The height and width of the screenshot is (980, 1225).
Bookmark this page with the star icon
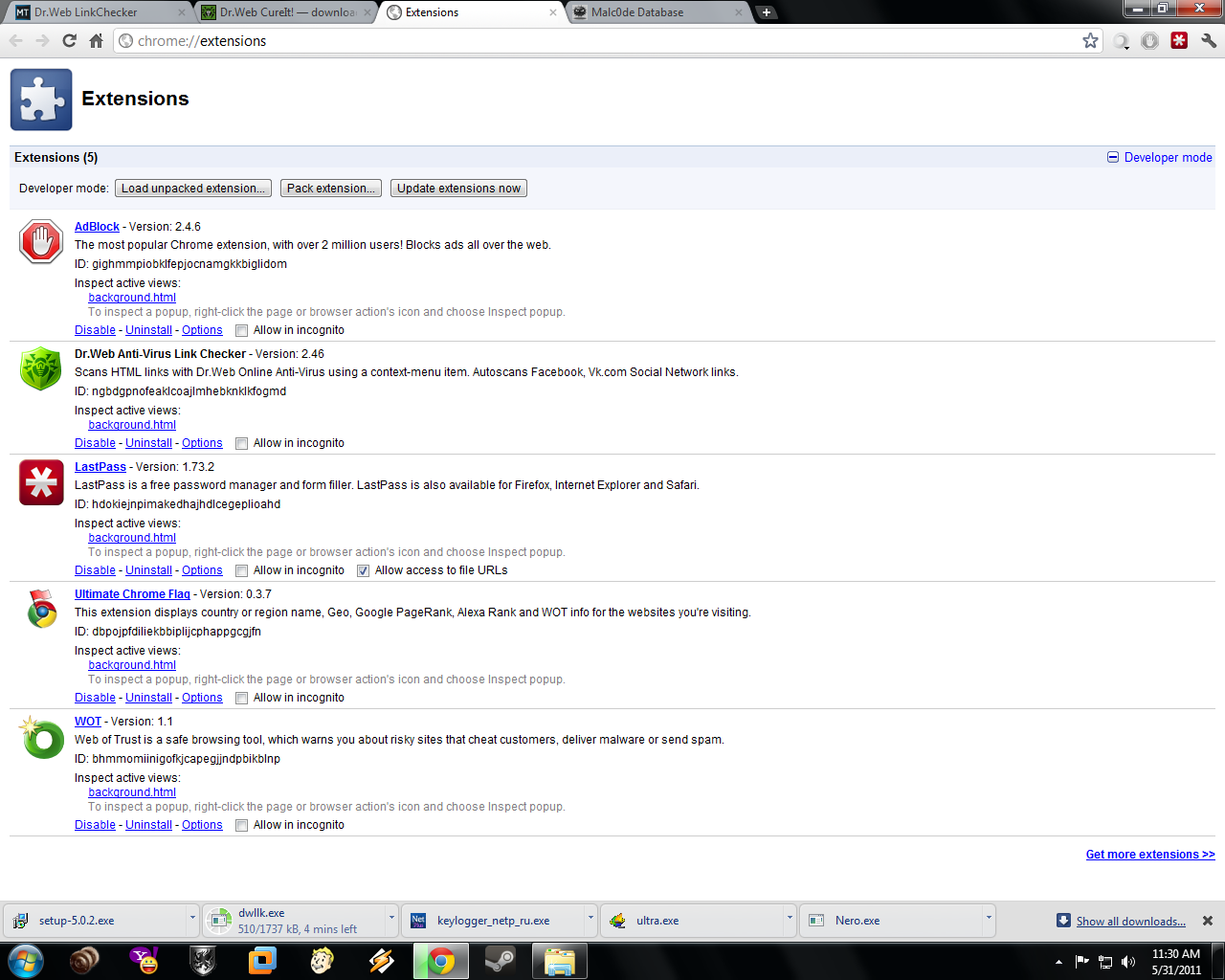pos(1090,40)
